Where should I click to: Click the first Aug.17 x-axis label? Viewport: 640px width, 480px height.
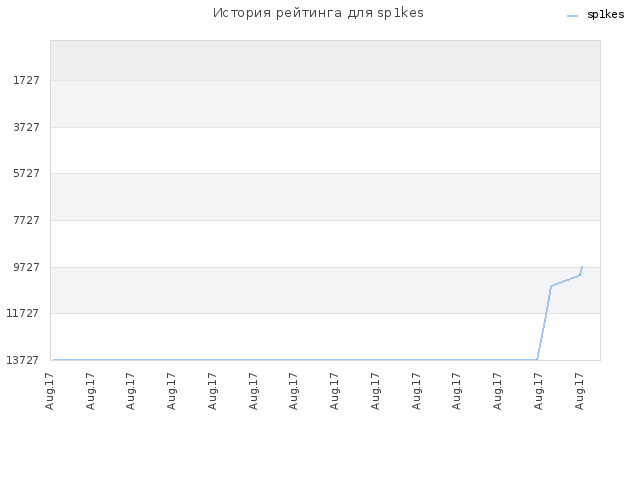49,391
